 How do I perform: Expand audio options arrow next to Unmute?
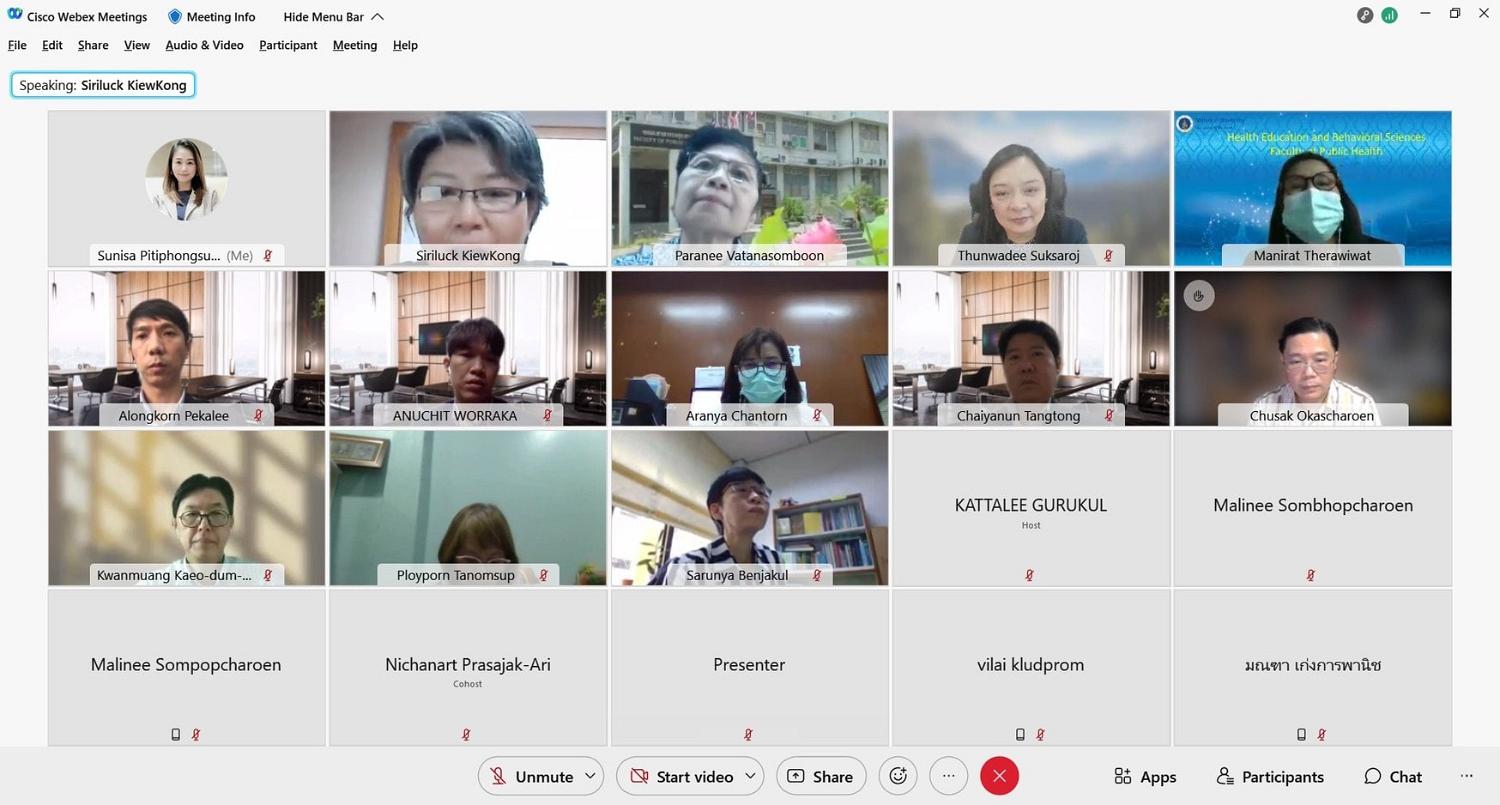[x=591, y=776]
